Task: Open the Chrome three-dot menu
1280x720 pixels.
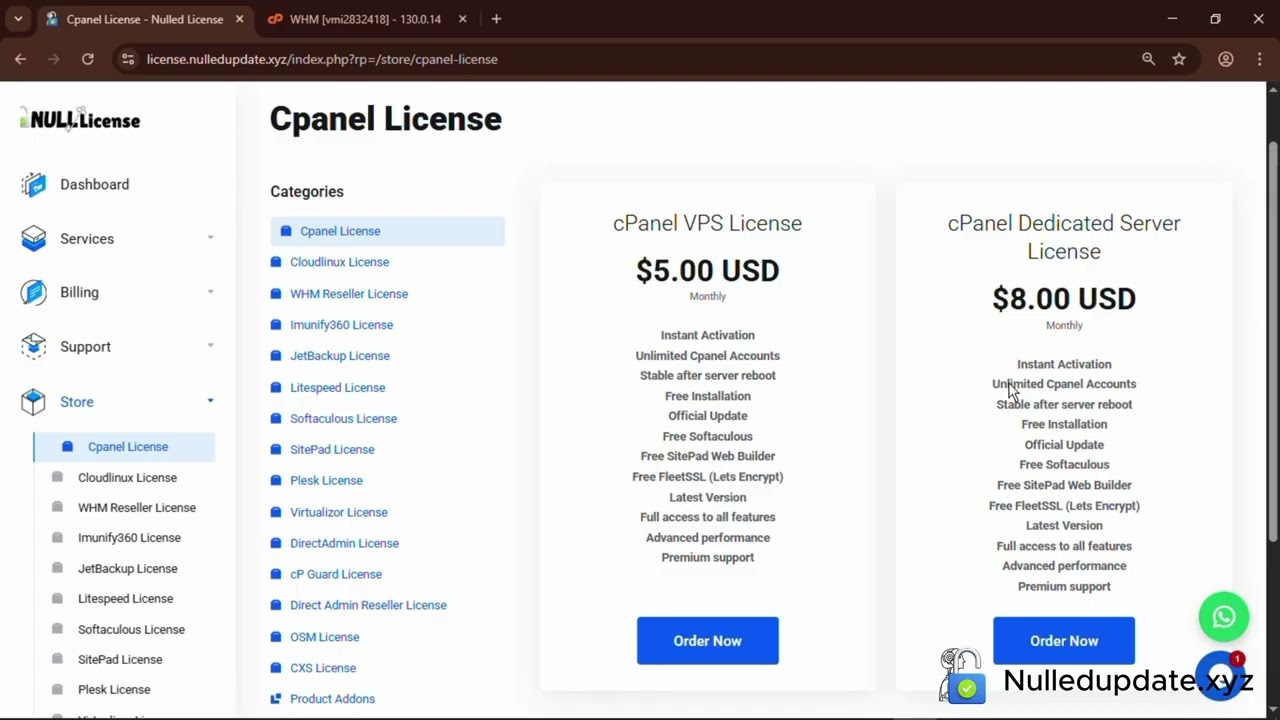Action: [1259, 59]
